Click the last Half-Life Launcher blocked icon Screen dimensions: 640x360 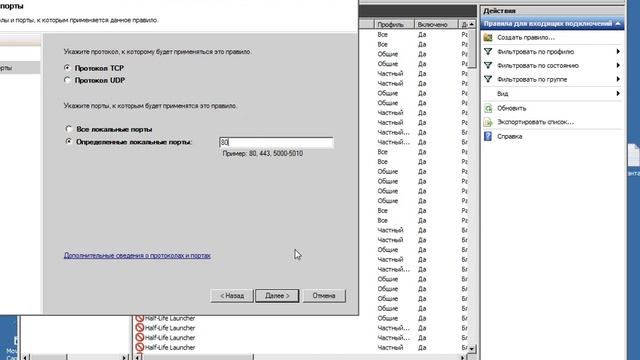pos(140,347)
